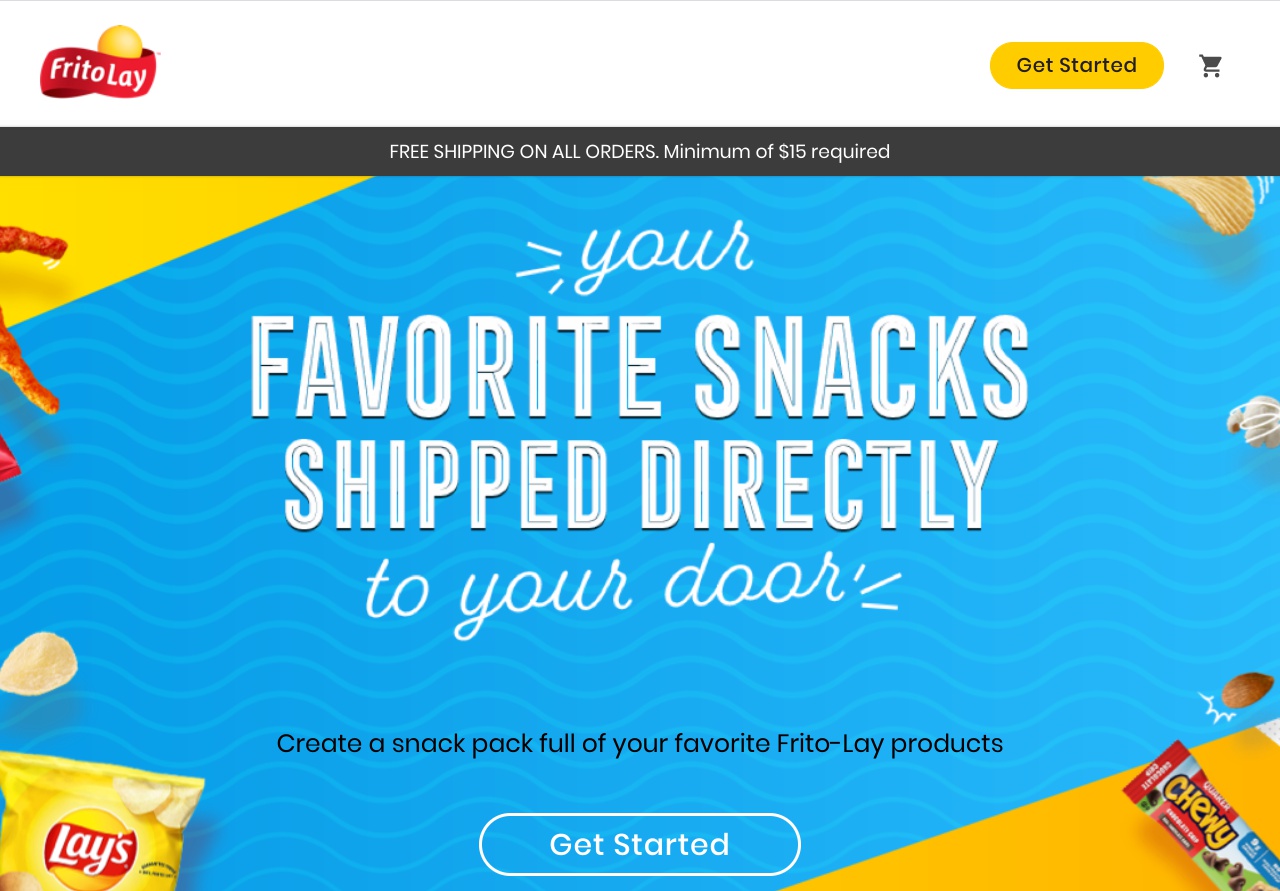Click the white outlined Get Started button
The width and height of the screenshot is (1280, 891).
point(640,845)
